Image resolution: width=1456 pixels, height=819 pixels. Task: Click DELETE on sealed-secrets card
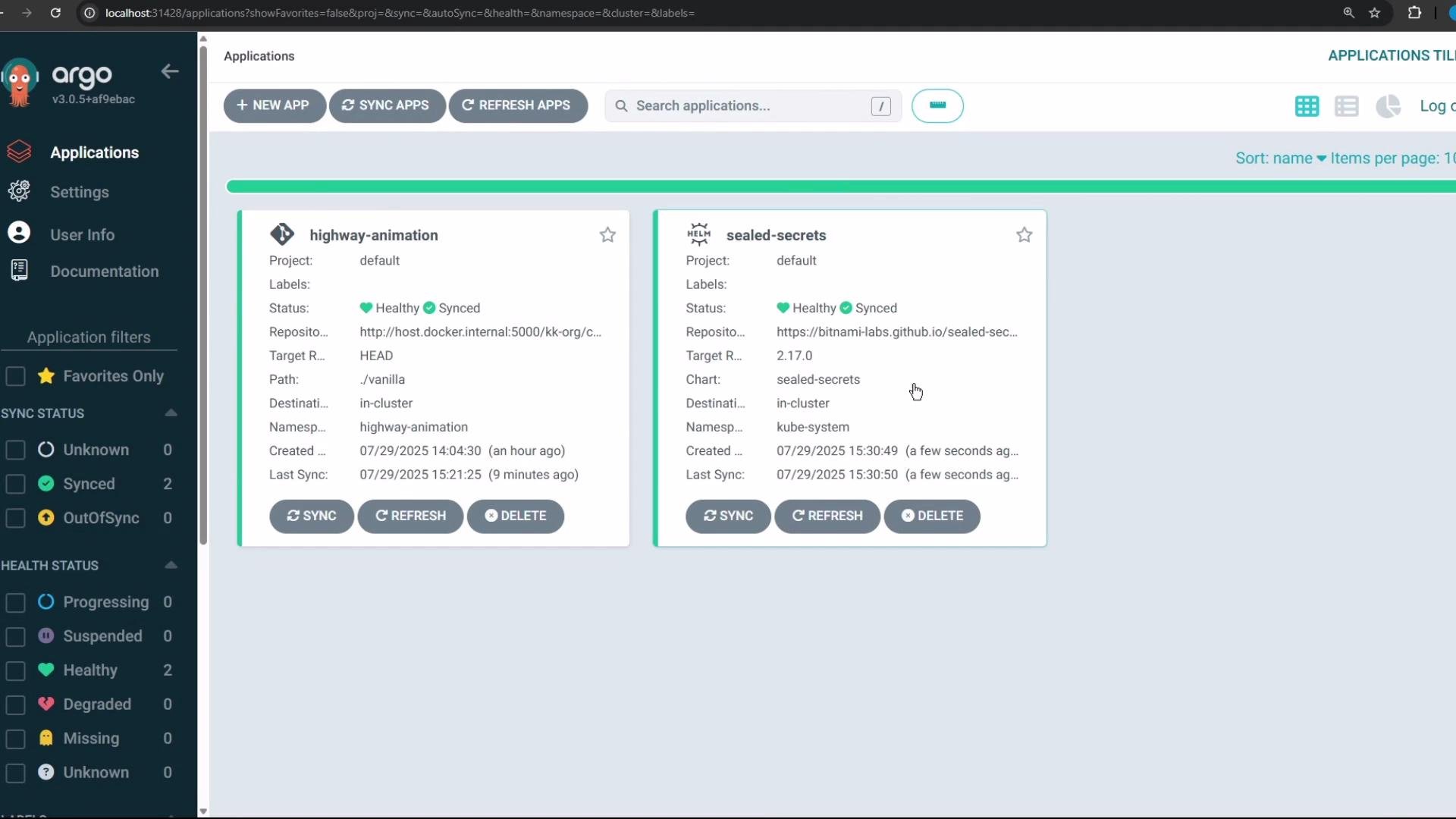tap(932, 516)
